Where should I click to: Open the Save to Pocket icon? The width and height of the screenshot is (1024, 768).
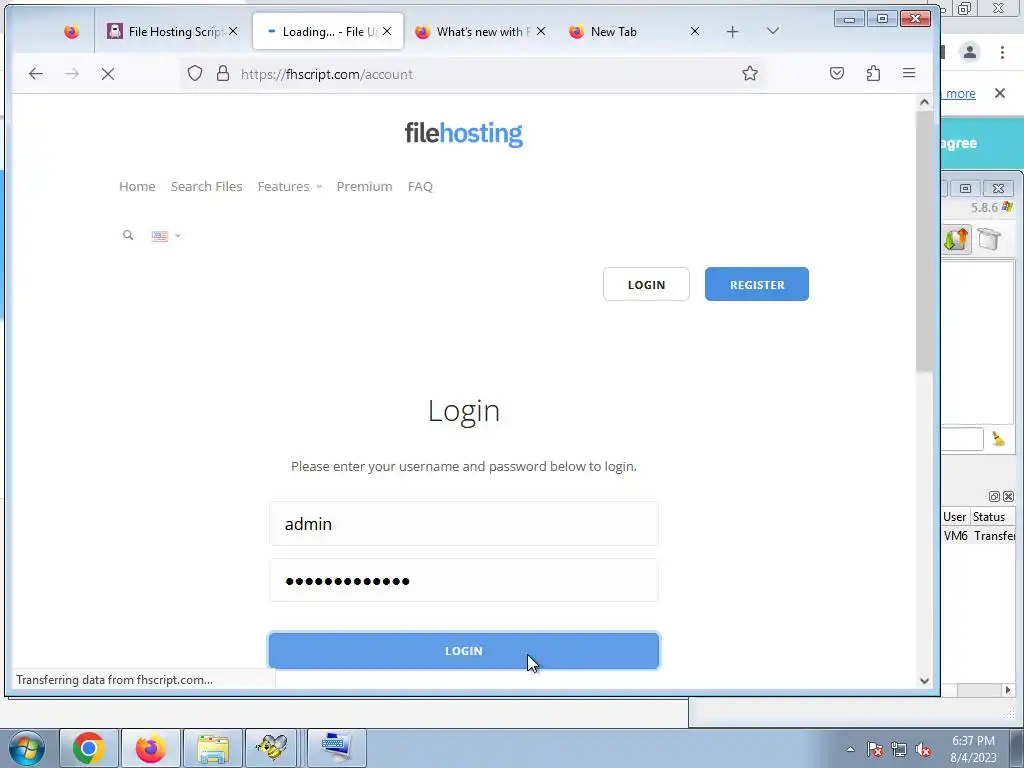click(837, 73)
